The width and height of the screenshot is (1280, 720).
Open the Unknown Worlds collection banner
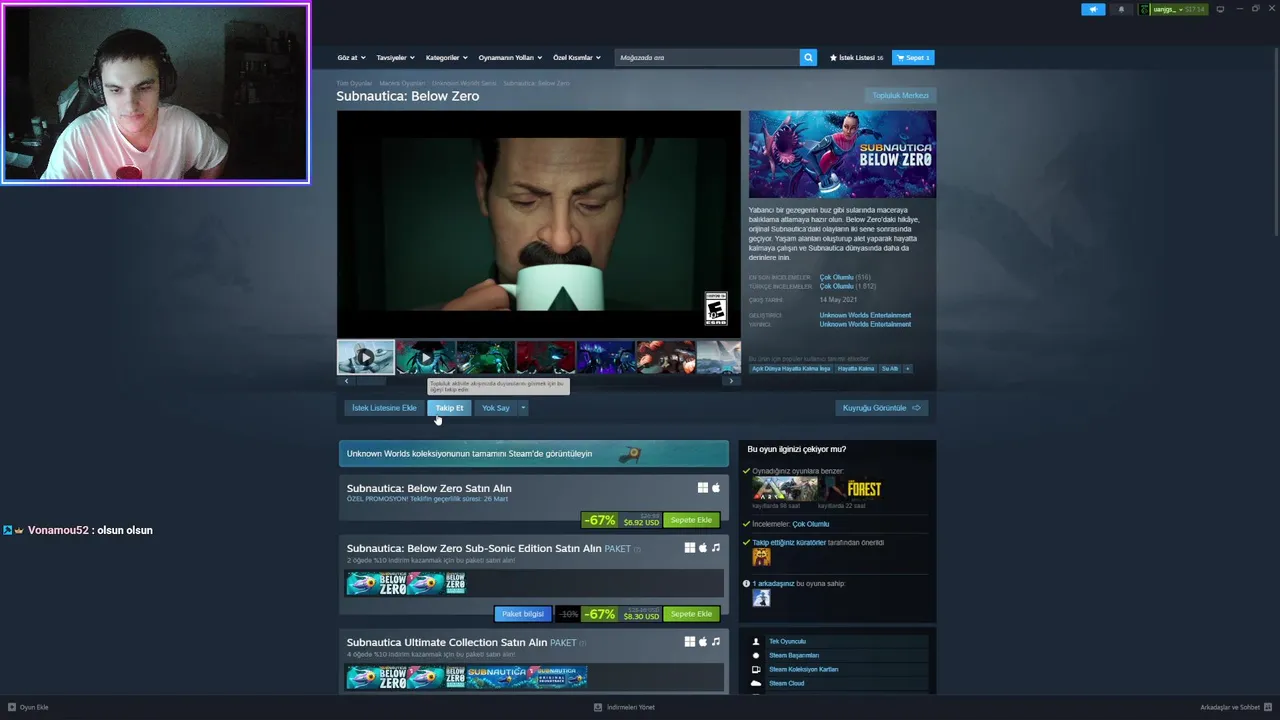[x=534, y=454]
